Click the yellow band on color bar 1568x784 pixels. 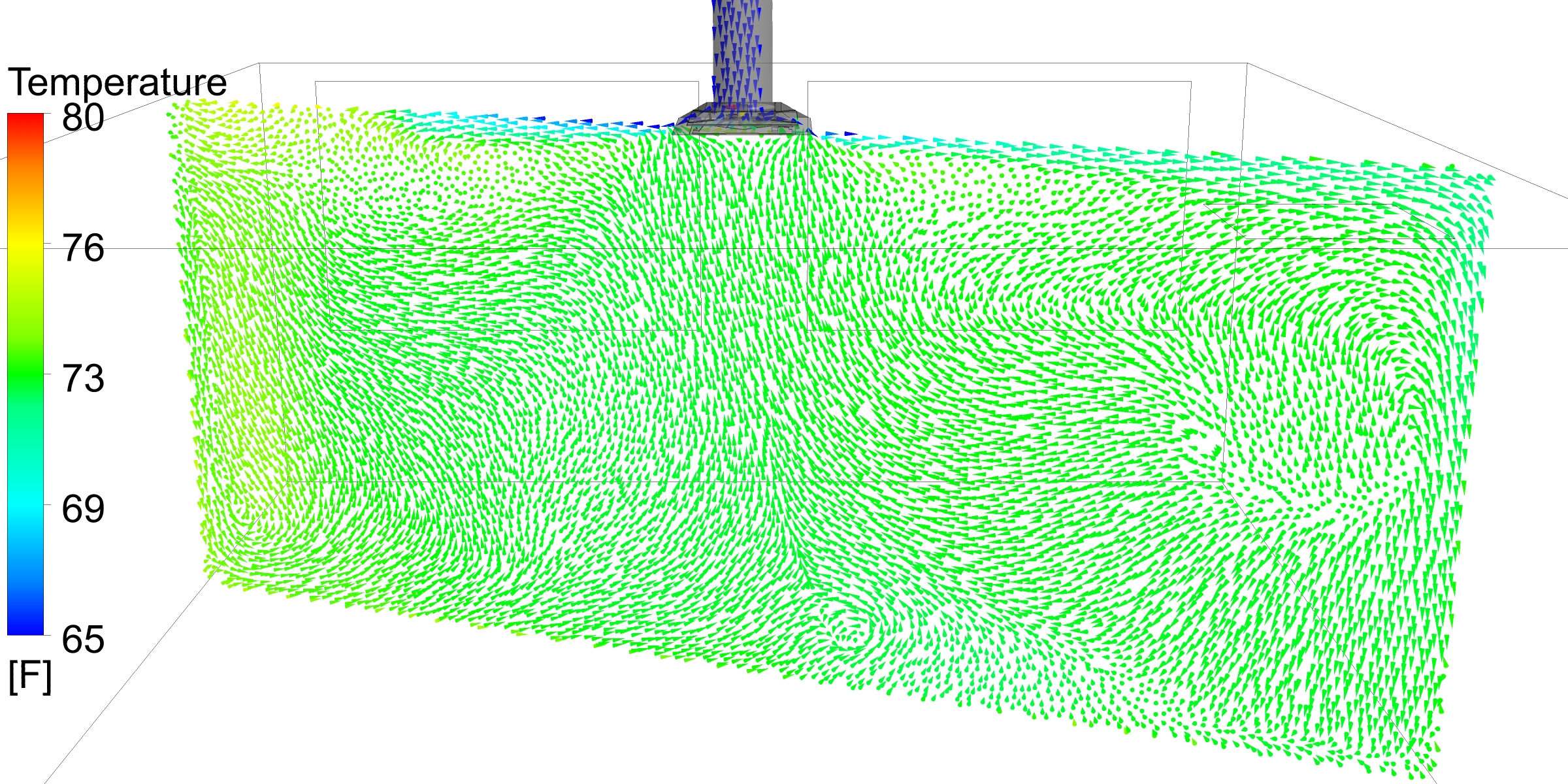(25, 245)
